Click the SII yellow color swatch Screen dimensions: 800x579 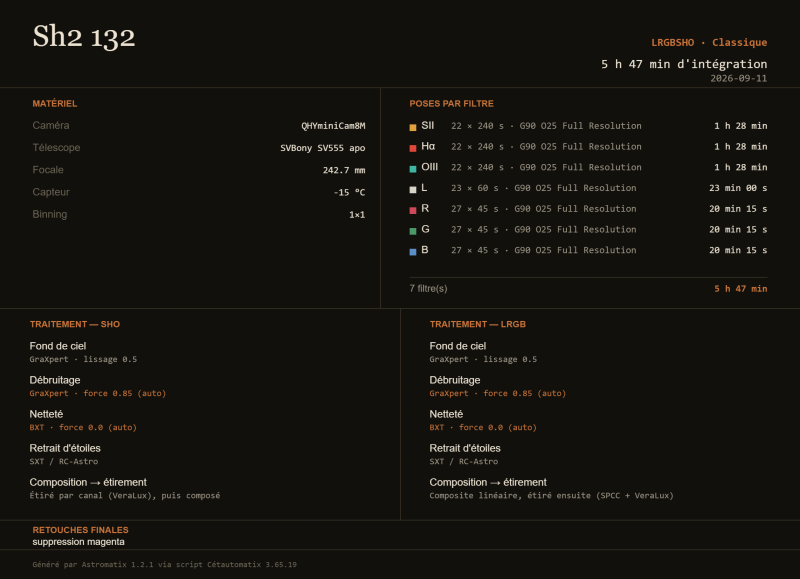(x=413, y=127)
